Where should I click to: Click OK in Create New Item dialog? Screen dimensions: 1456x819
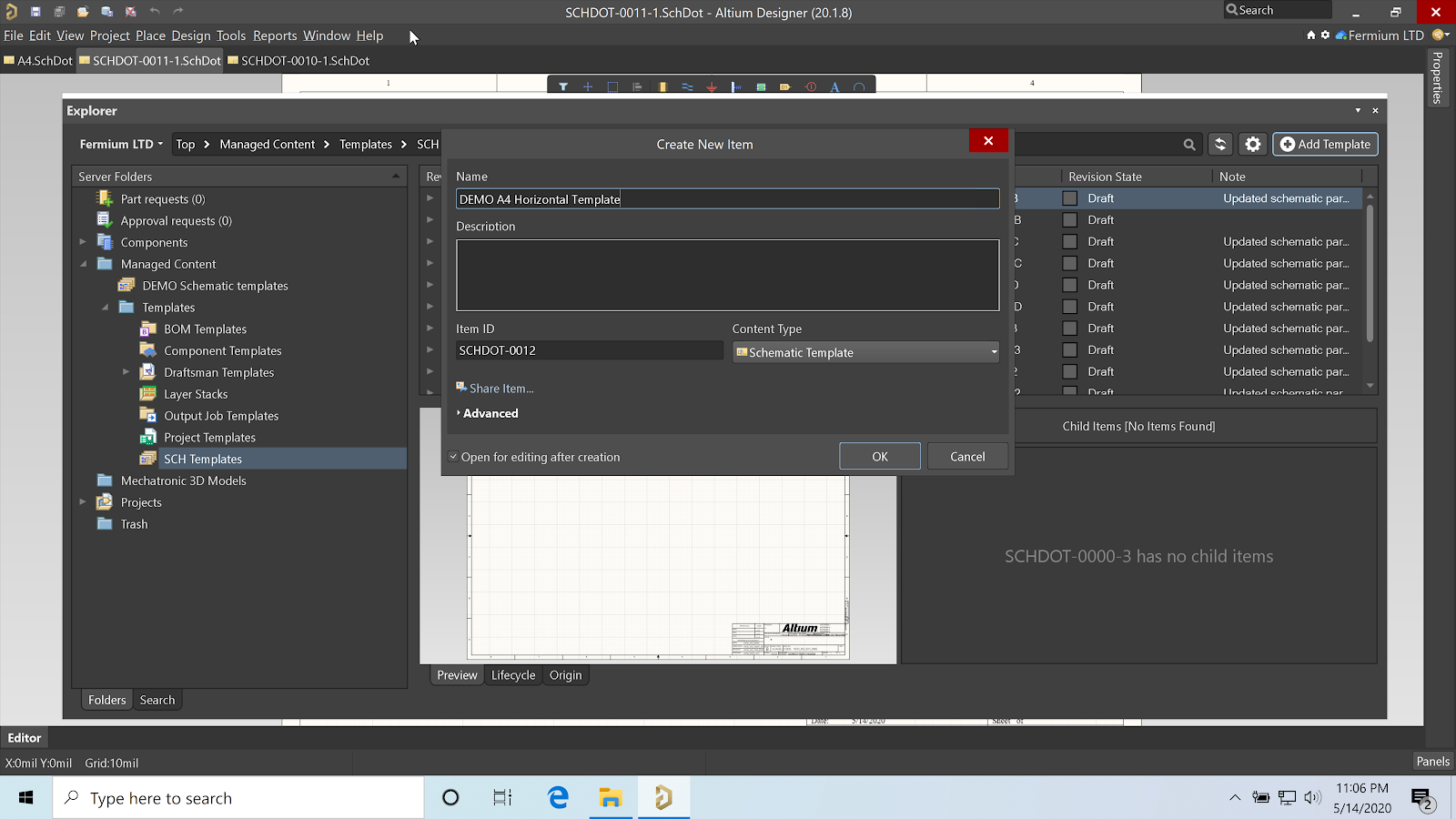tap(880, 456)
